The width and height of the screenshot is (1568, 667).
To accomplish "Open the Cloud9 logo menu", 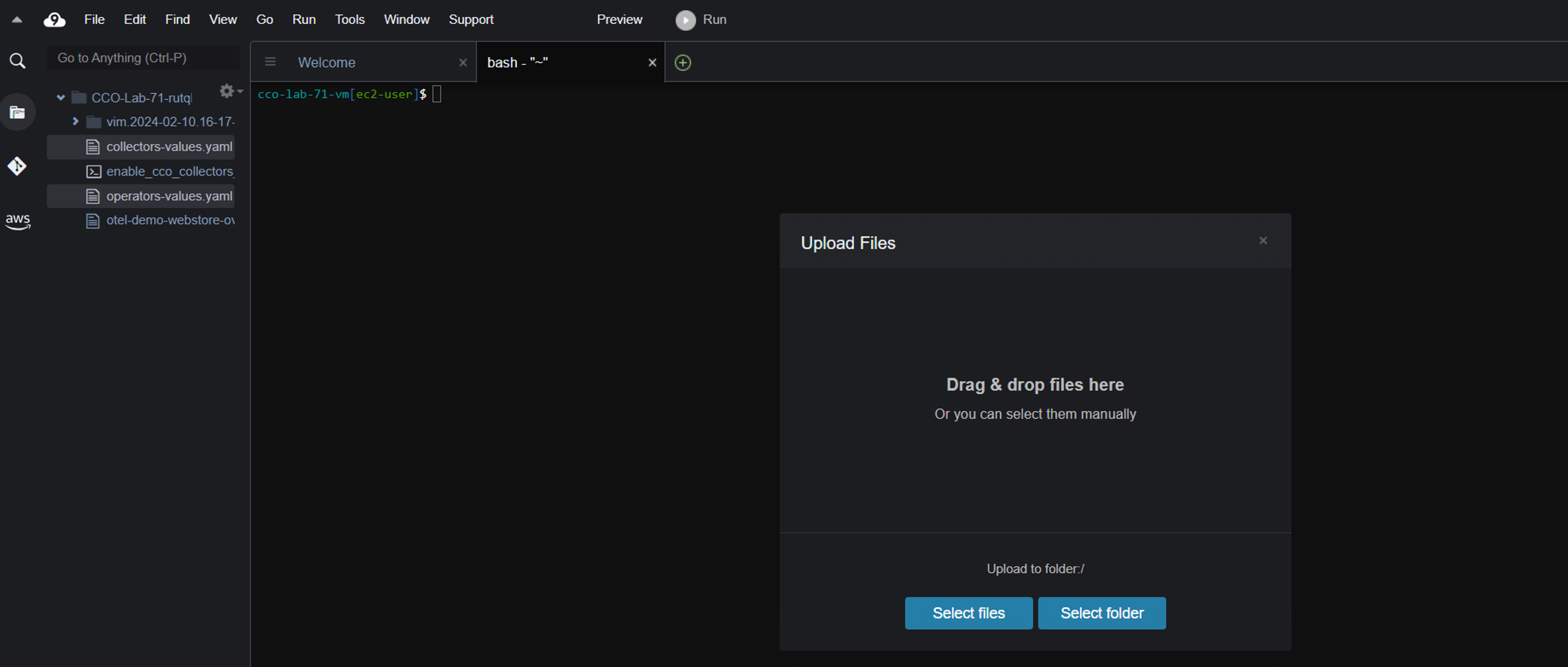I will (54, 20).
